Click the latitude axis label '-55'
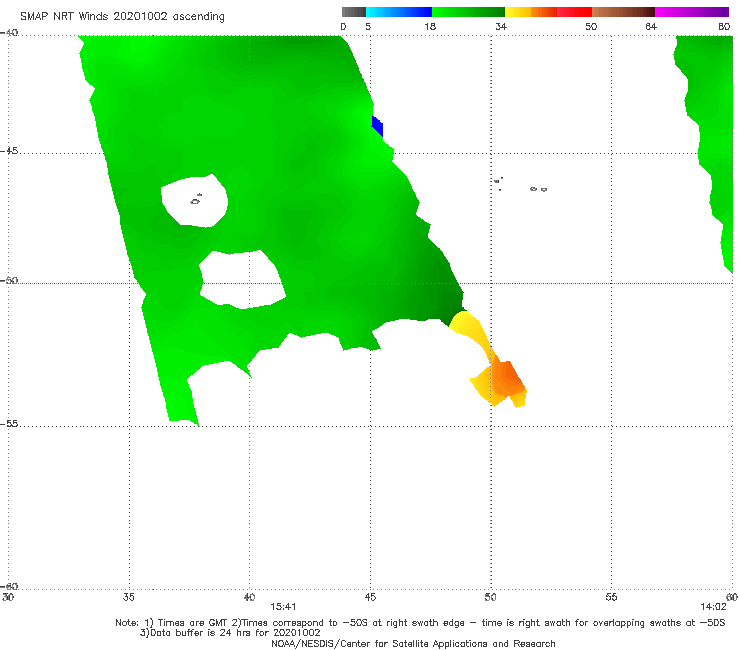The image size is (740, 650). (x=9, y=423)
